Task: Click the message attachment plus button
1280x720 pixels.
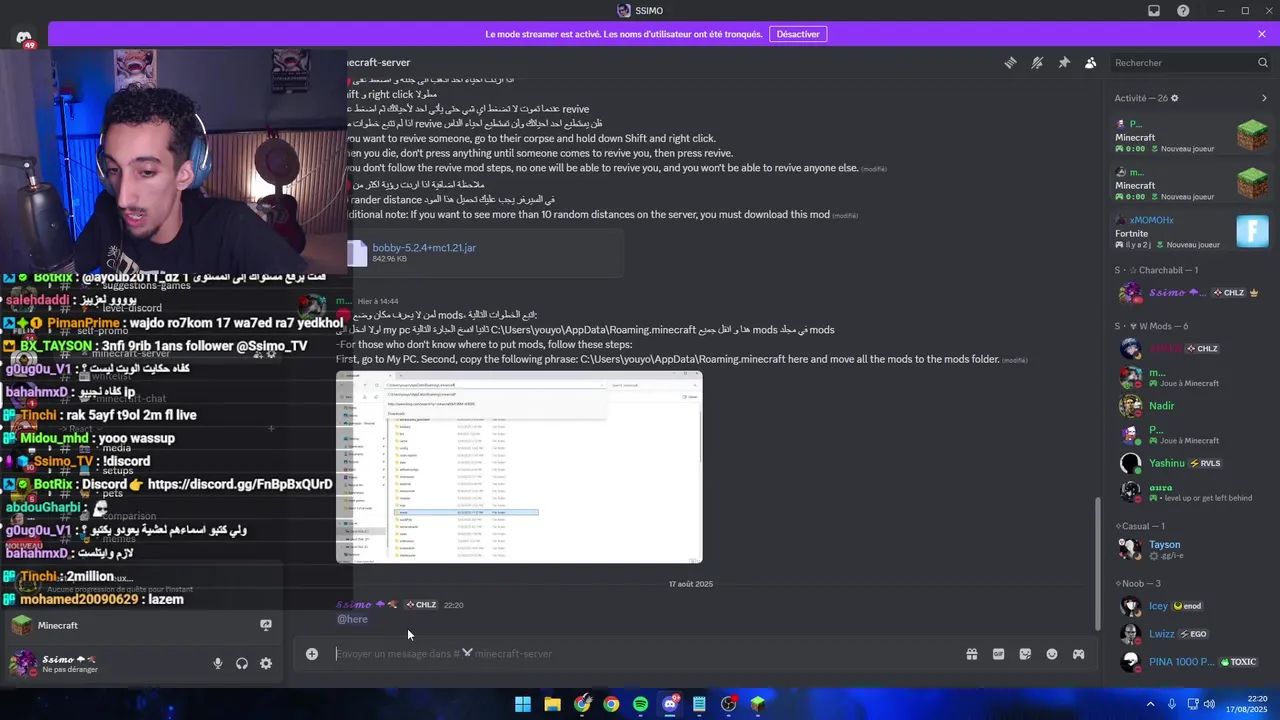Action: [x=312, y=654]
